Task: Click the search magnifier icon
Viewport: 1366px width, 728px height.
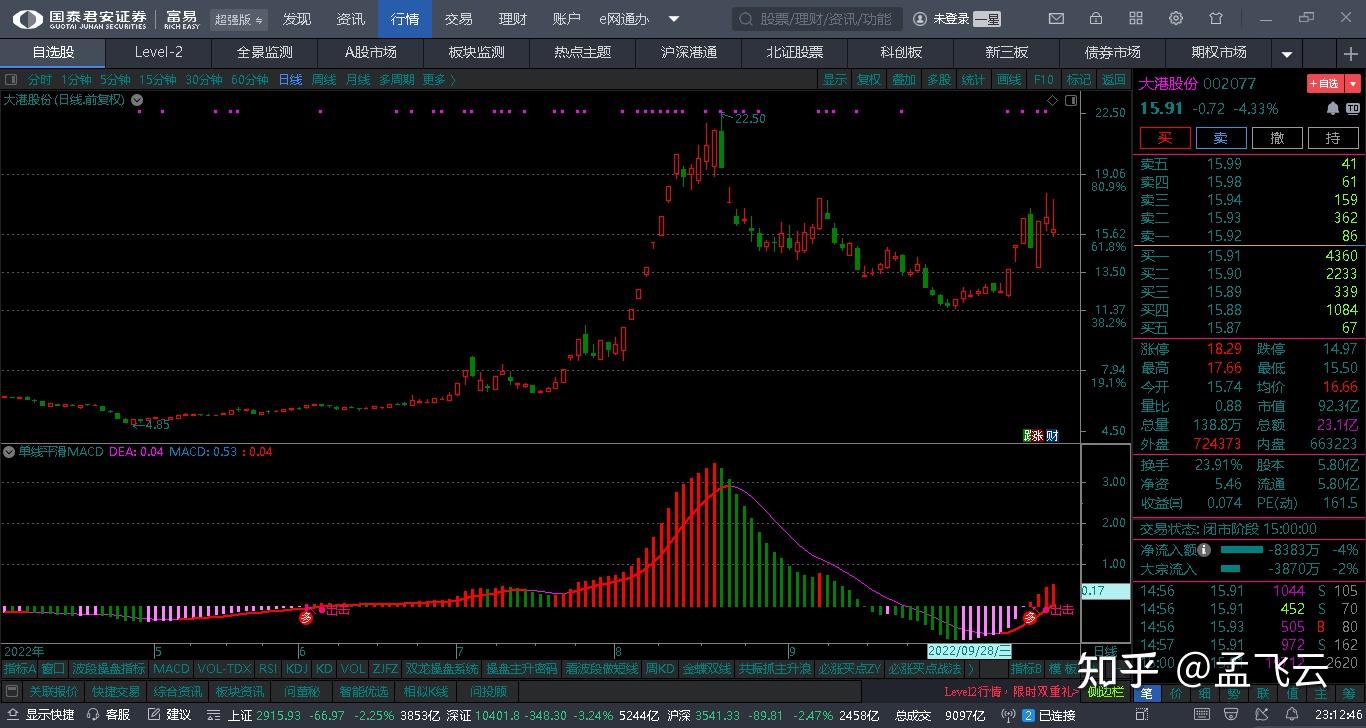Action: pyautogui.click(x=746, y=19)
